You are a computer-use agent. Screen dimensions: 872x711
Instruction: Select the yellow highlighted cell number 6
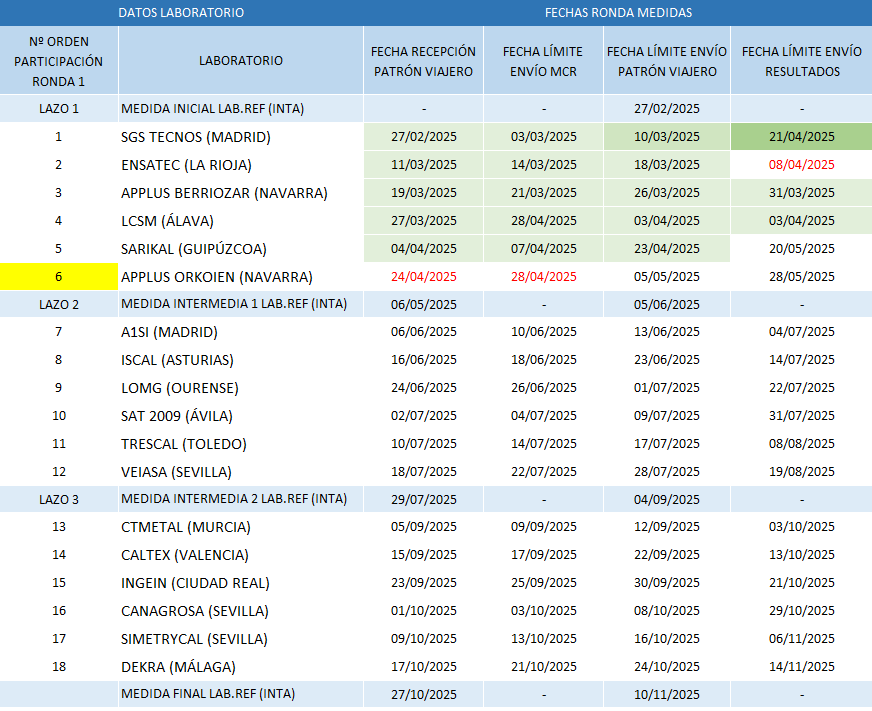(x=59, y=276)
